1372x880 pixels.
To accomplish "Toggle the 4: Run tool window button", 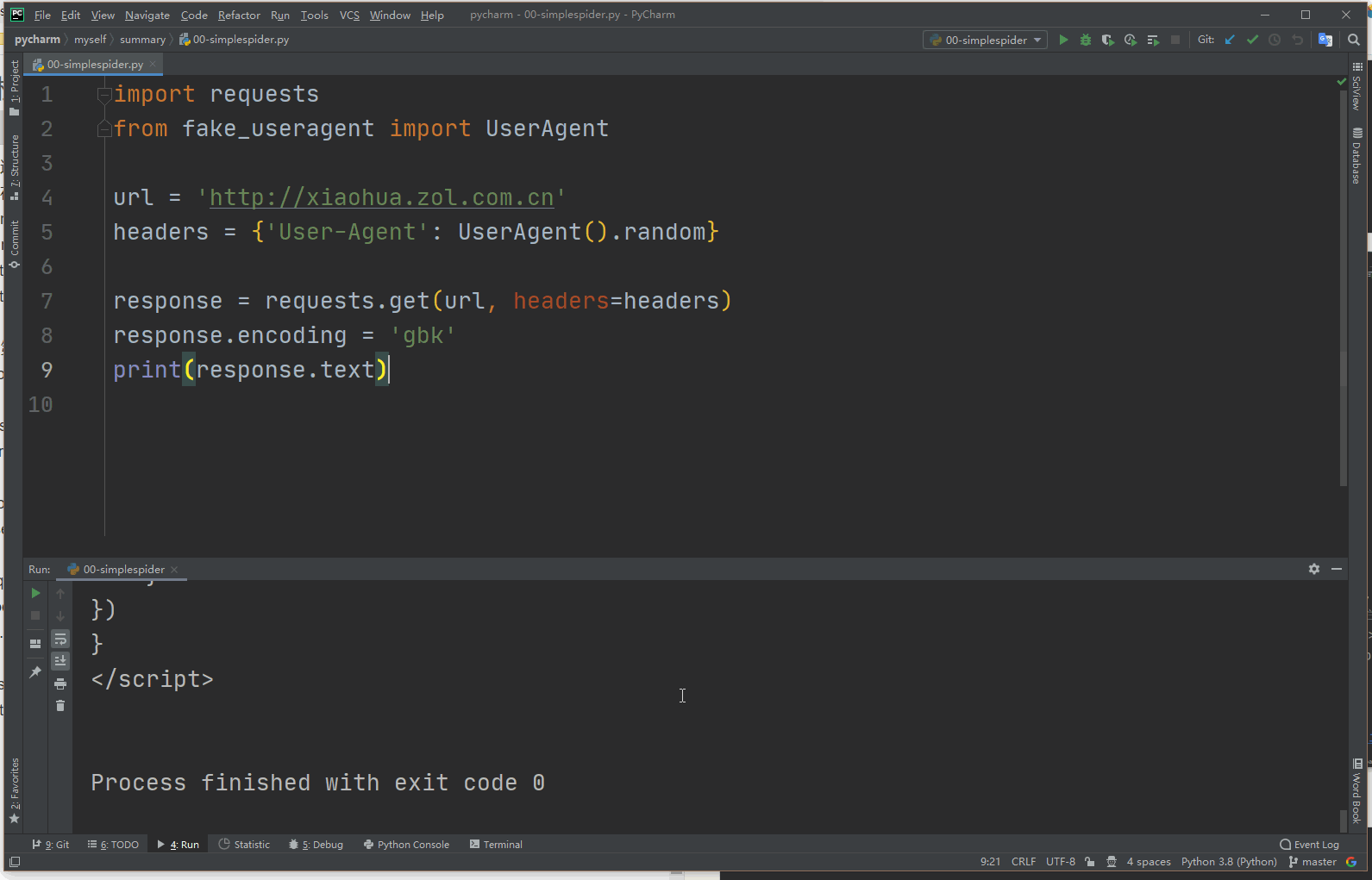I will coord(178,845).
